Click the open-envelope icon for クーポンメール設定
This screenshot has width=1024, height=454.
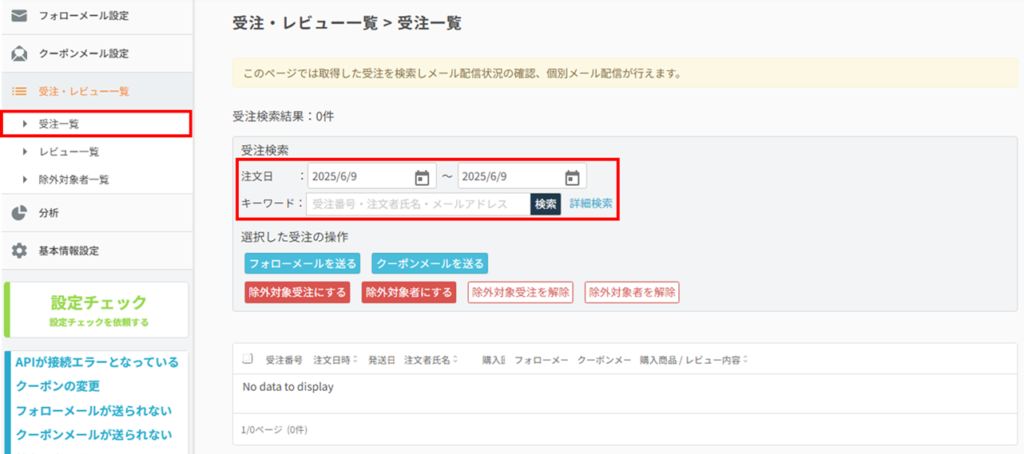tap(19, 54)
